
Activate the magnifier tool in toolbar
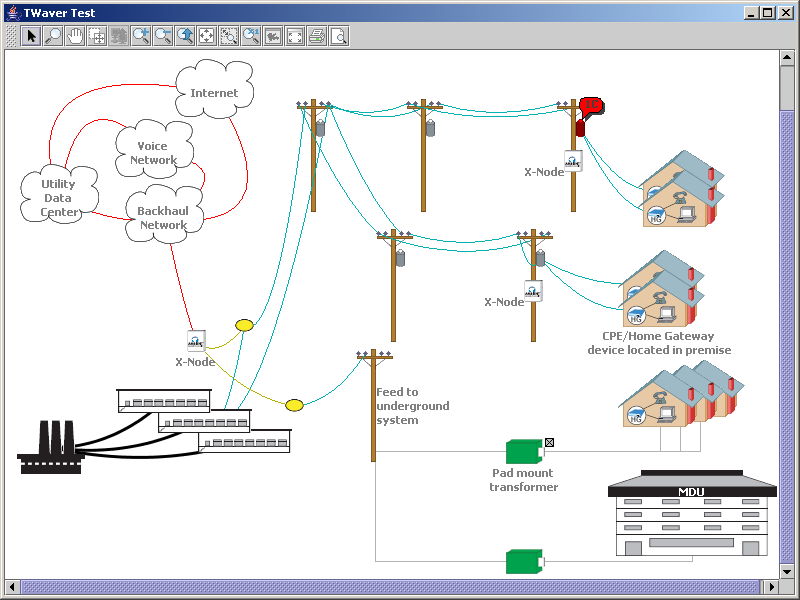[53, 36]
